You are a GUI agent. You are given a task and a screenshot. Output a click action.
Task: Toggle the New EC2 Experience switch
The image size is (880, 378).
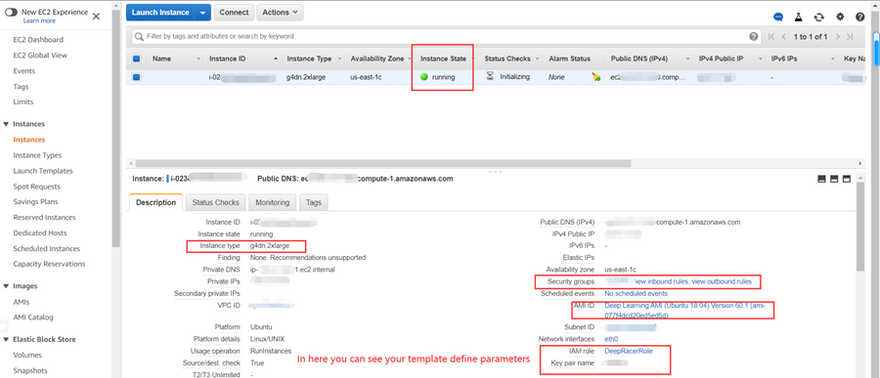click(x=11, y=12)
